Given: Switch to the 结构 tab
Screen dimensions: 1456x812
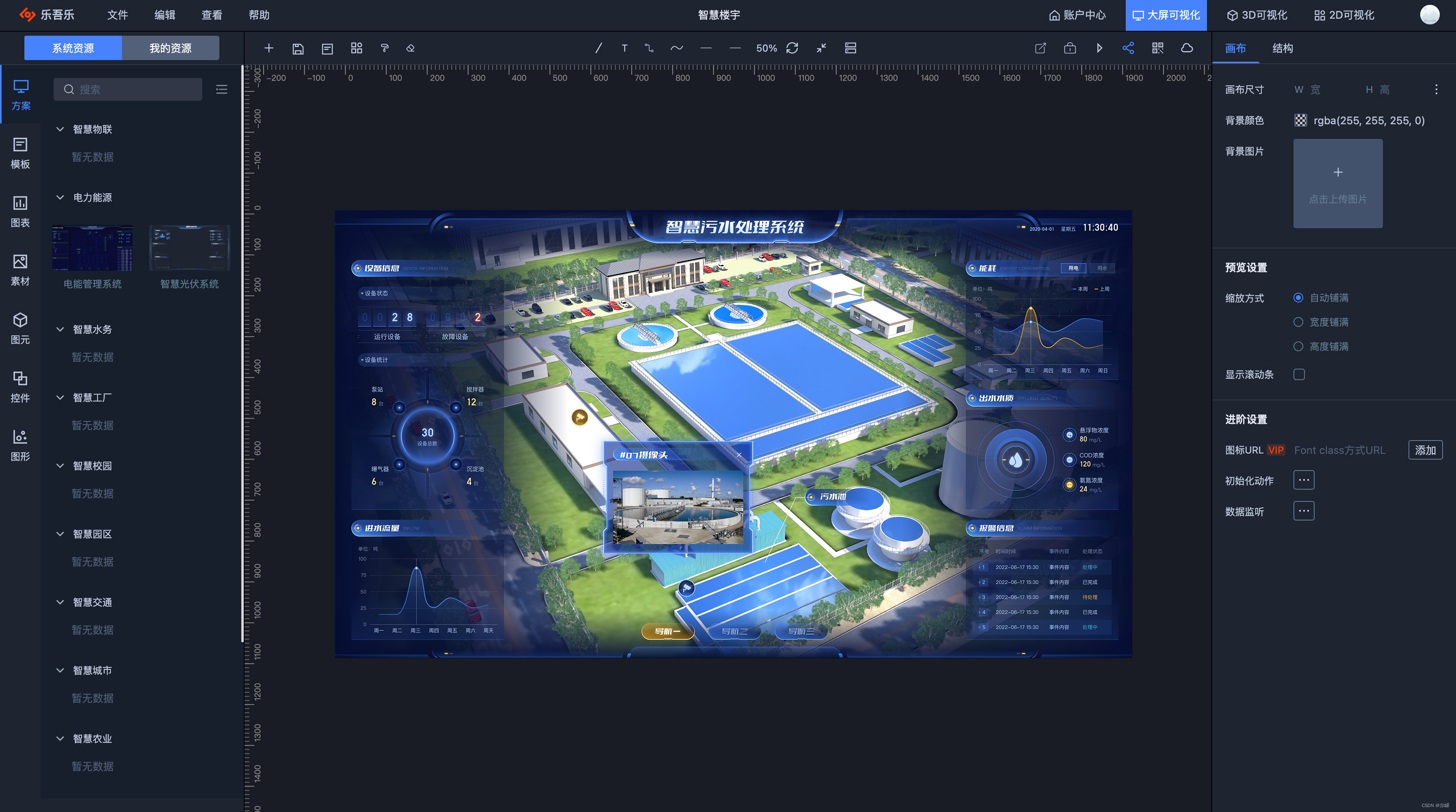Looking at the screenshot, I should click(1283, 49).
